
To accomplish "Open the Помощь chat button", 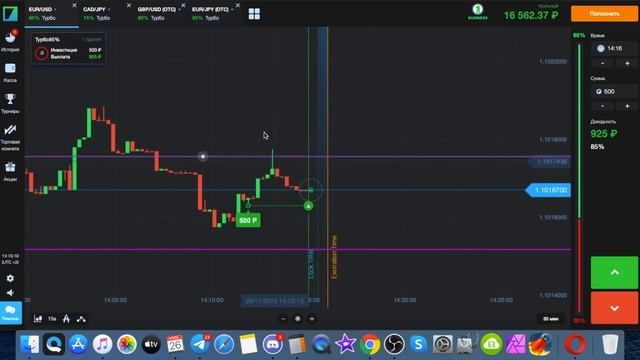I will pos(10,313).
